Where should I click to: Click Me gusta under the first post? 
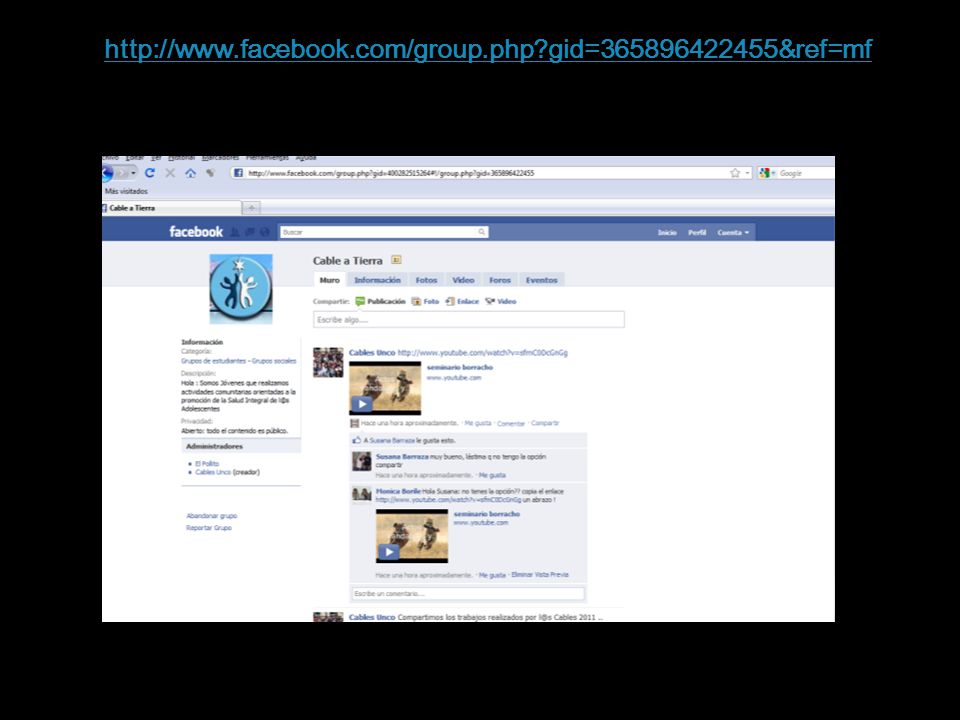478,423
